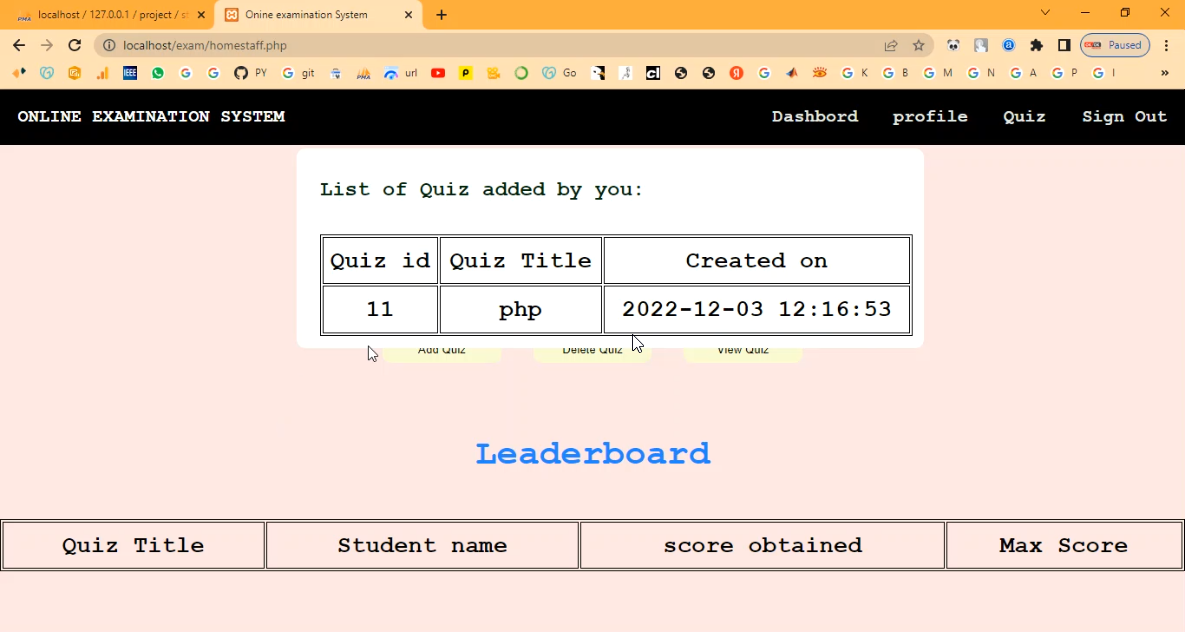The image size is (1185, 632).
Task: Open the Chrome three-dot menu
Action: (1166, 45)
